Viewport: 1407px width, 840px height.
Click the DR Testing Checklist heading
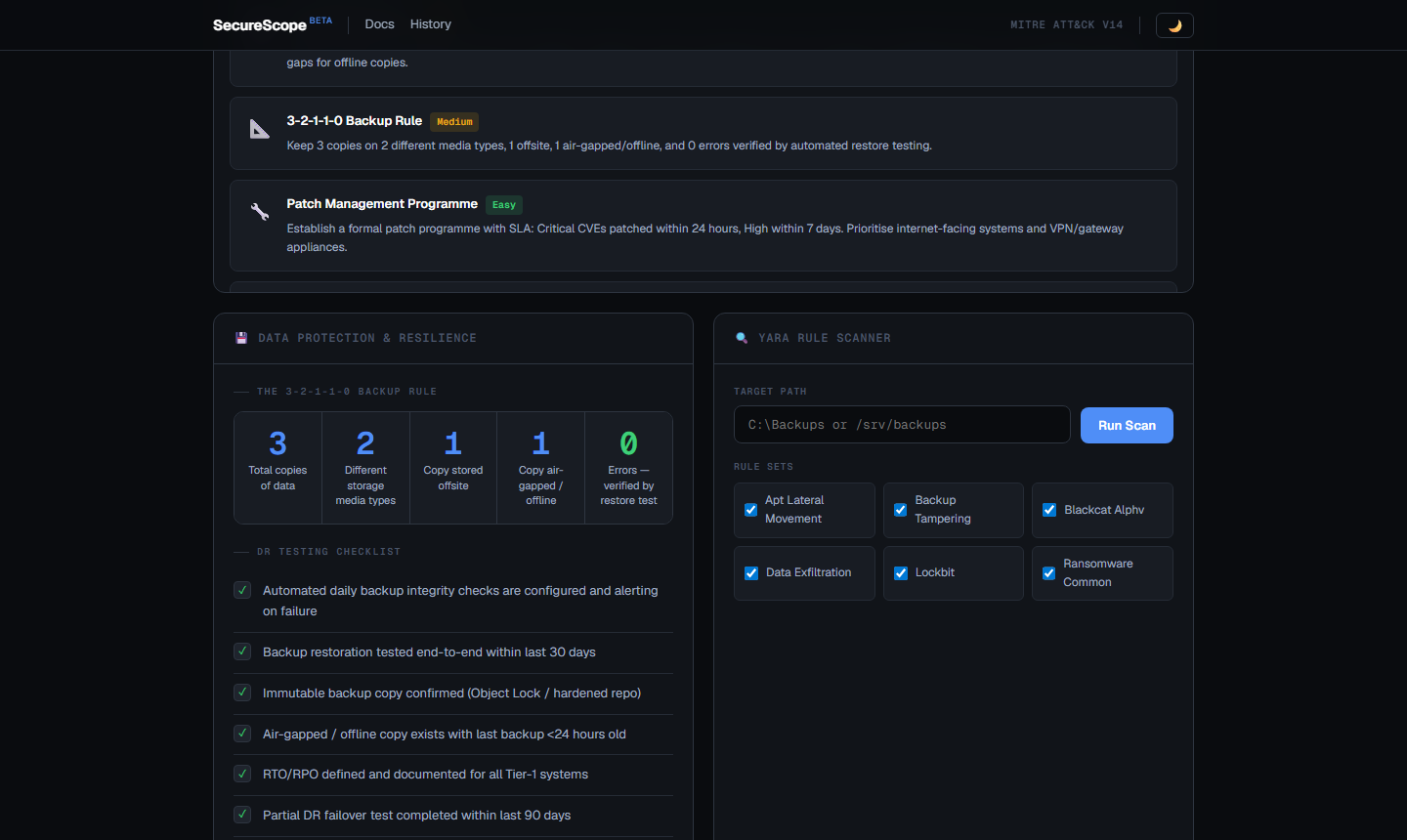point(329,552)
